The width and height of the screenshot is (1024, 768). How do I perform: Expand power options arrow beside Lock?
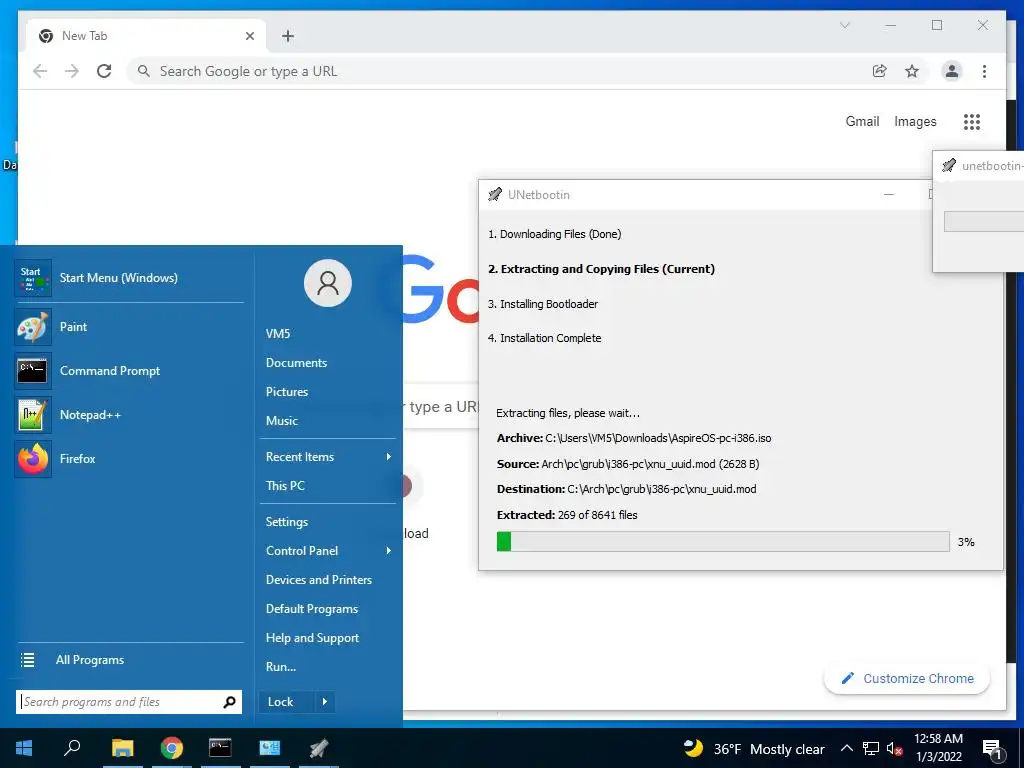[x=325, y=702]
